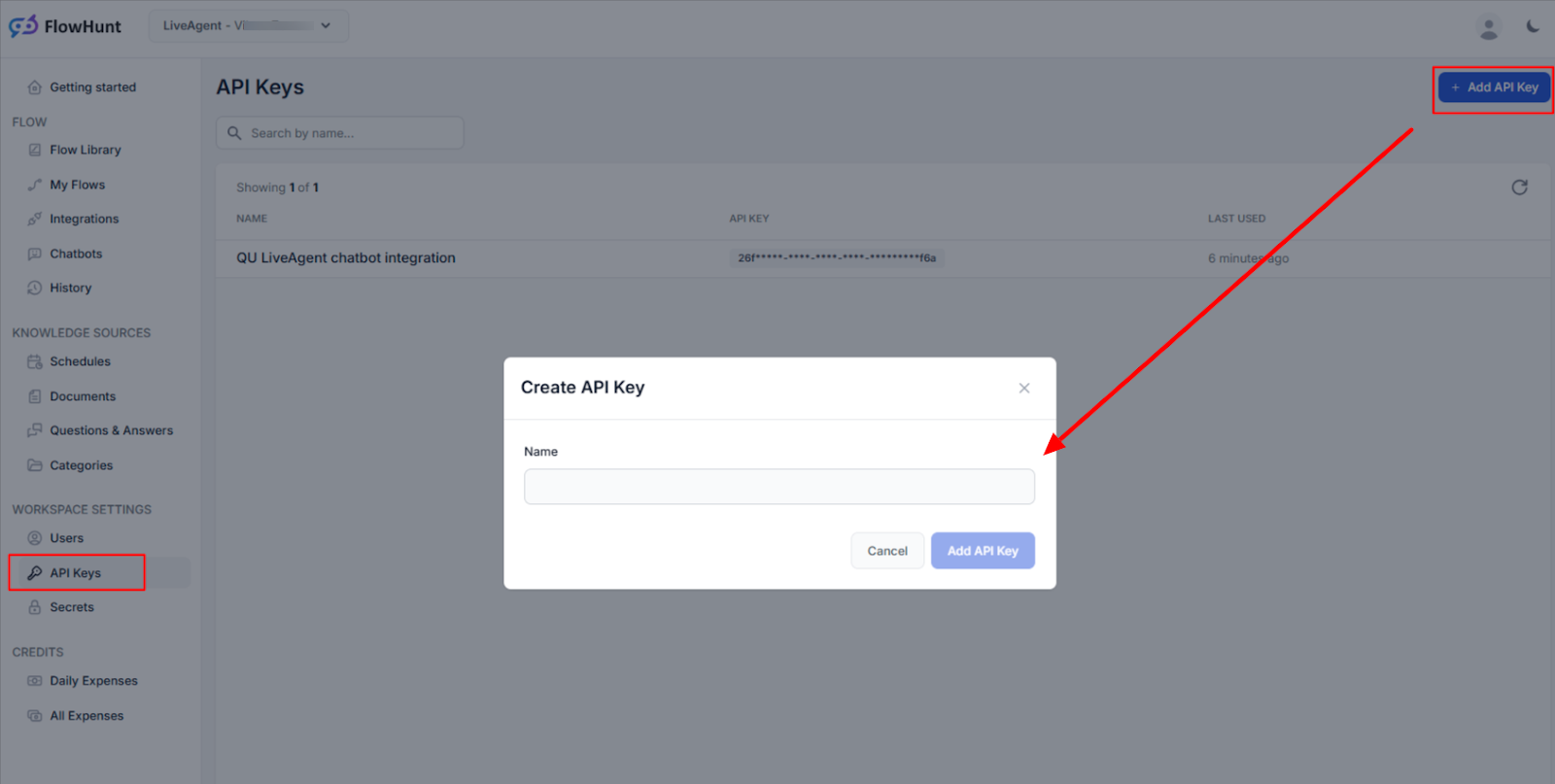The image size is (1555, 784).
Task: Click the History clock icon
Action: pyautogui.click(x=35, y=289)
